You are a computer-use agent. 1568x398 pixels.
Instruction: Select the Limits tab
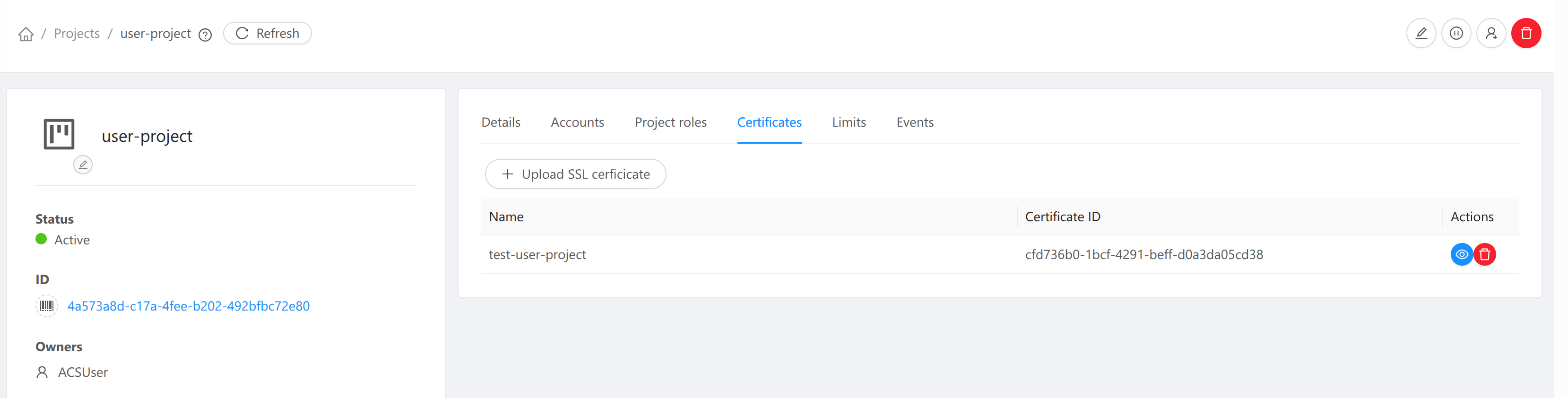pyautogui.click(x=849, y=122)
